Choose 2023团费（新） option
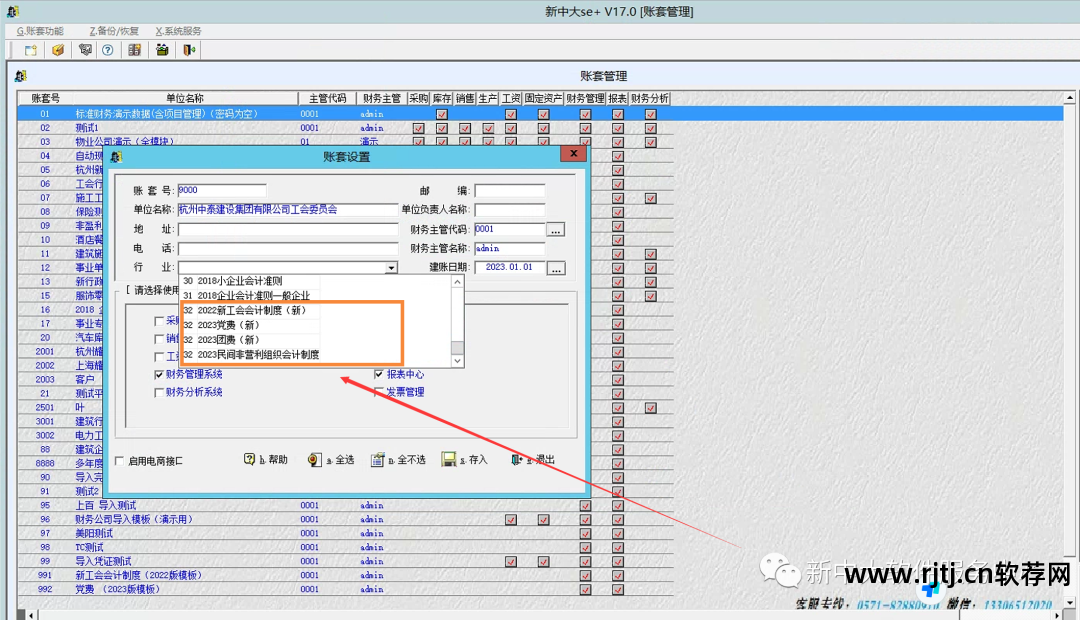 316,340
